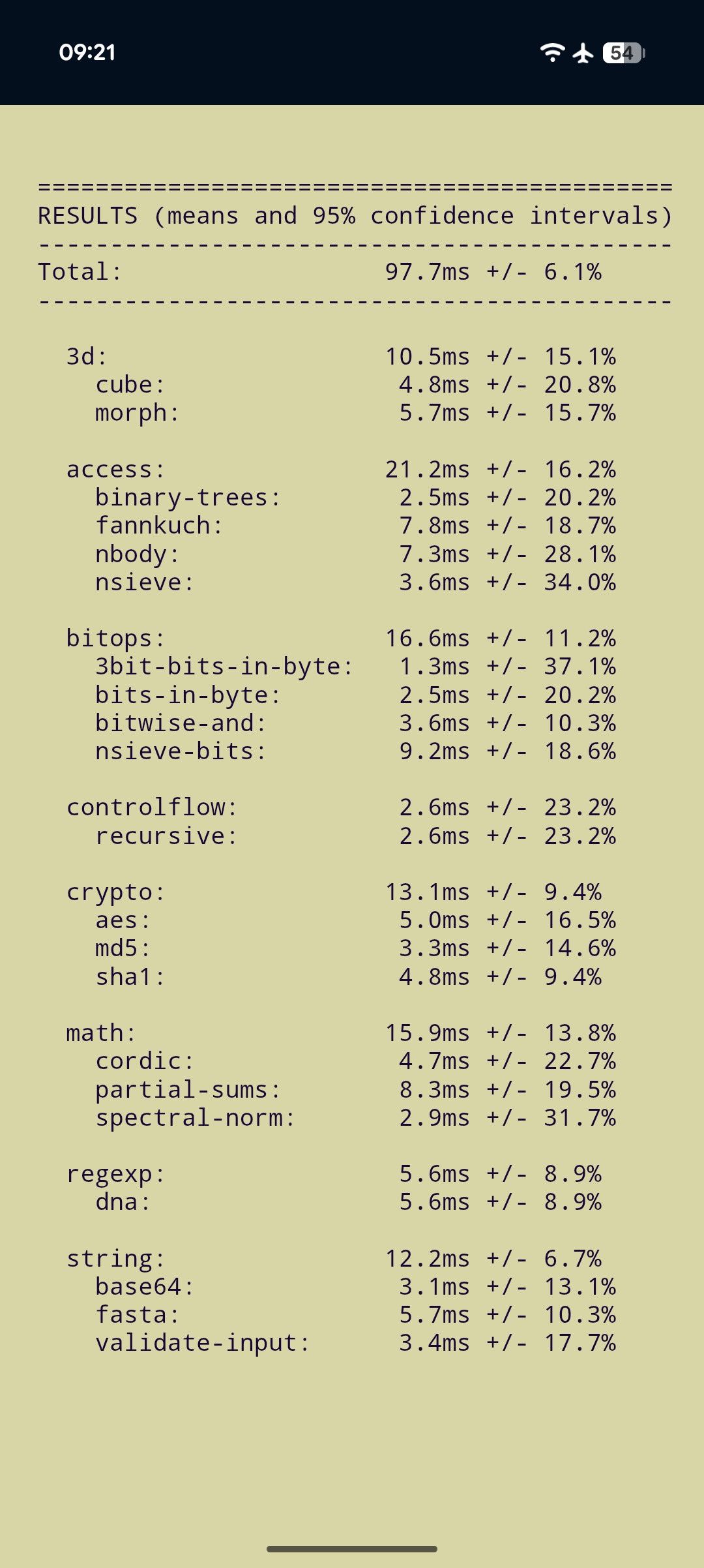Tap the partial-sums result row
Screen dimensions: 704x1568
pyautogui.click(x=355, y=1090)
